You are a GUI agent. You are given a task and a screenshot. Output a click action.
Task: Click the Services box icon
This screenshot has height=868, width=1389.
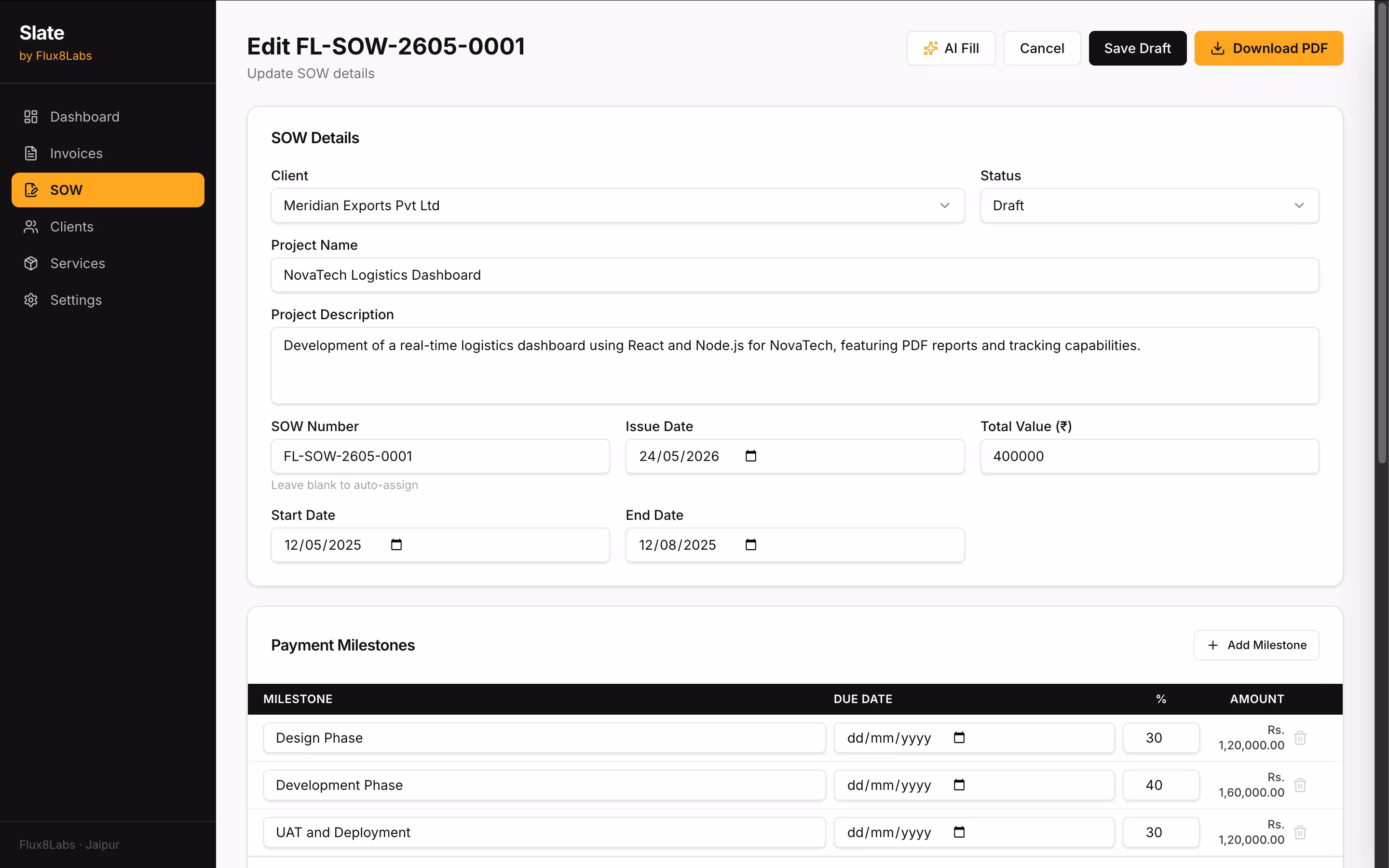(31, 263)
